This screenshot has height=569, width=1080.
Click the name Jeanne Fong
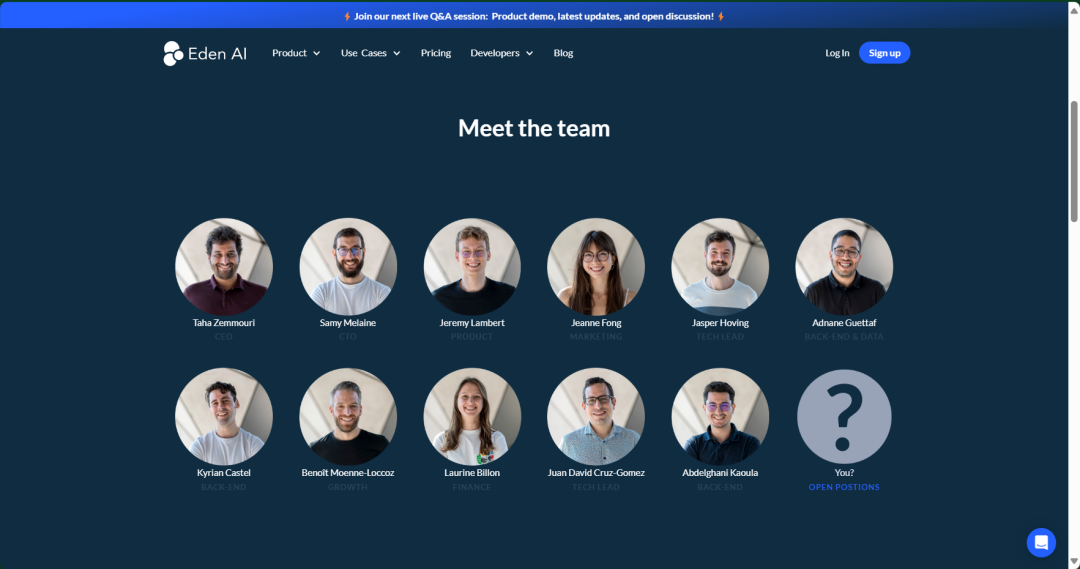[596, 323]
